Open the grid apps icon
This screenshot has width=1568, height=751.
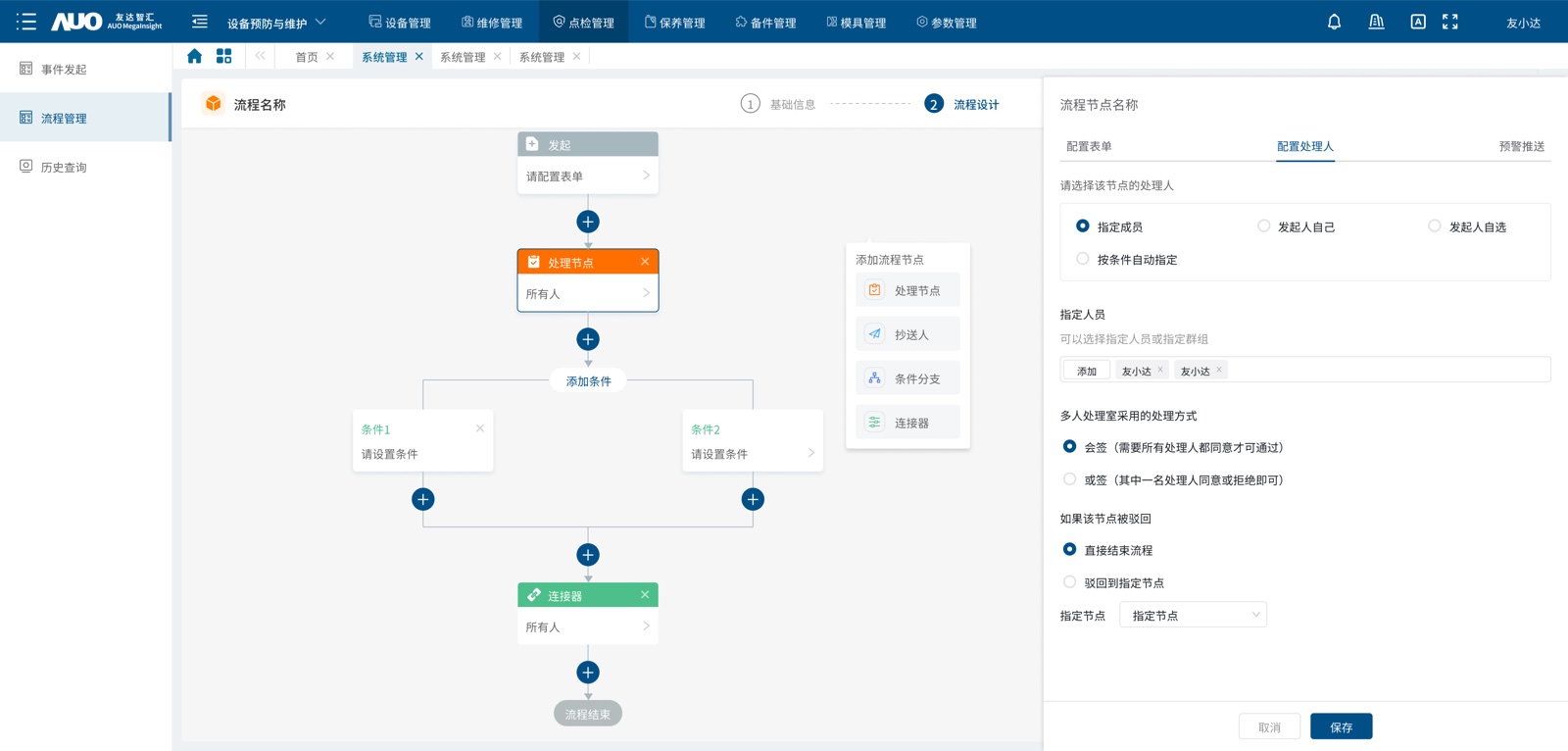coord(223,56)
